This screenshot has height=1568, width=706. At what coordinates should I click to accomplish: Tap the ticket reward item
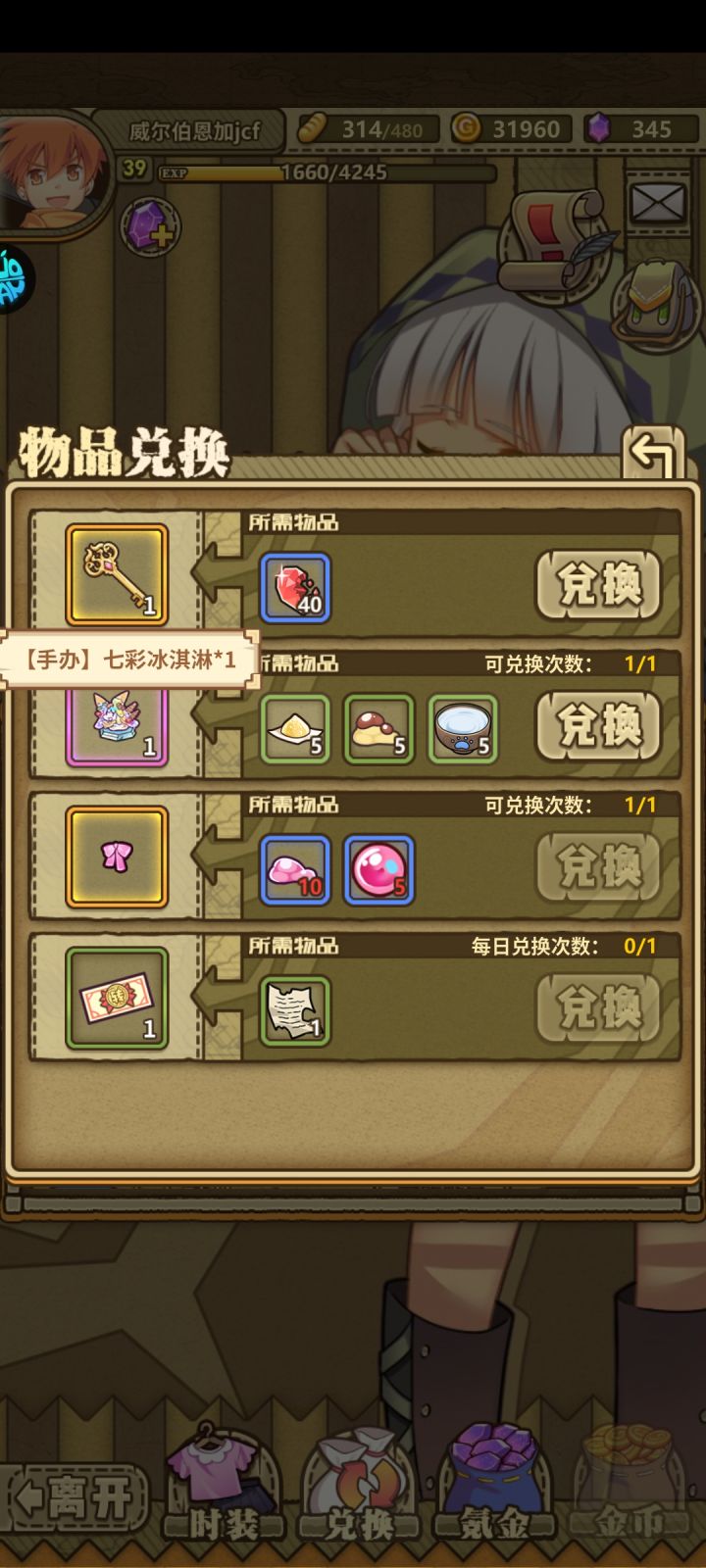tap(117, 999)
